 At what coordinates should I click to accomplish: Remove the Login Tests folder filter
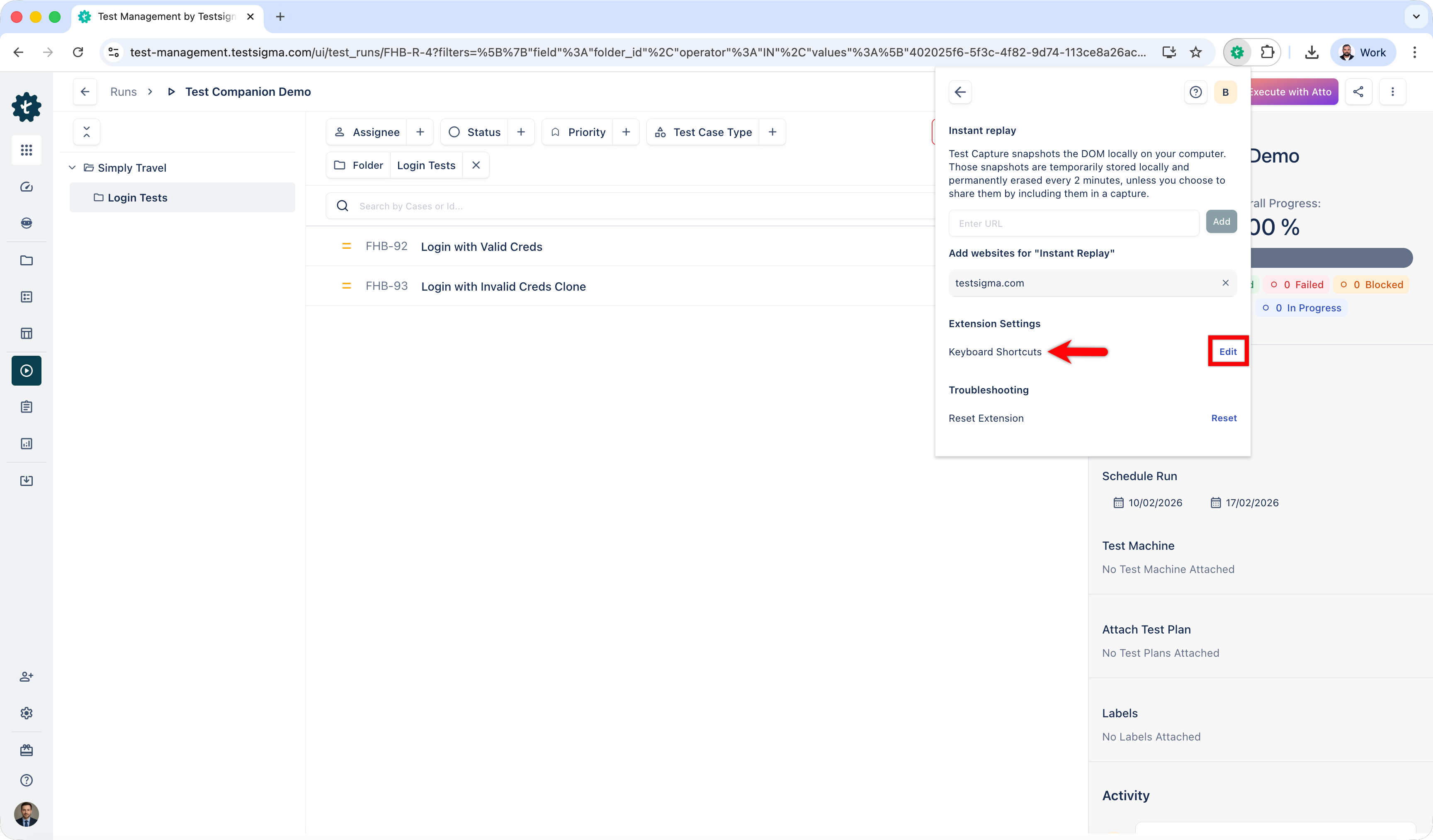476,165
